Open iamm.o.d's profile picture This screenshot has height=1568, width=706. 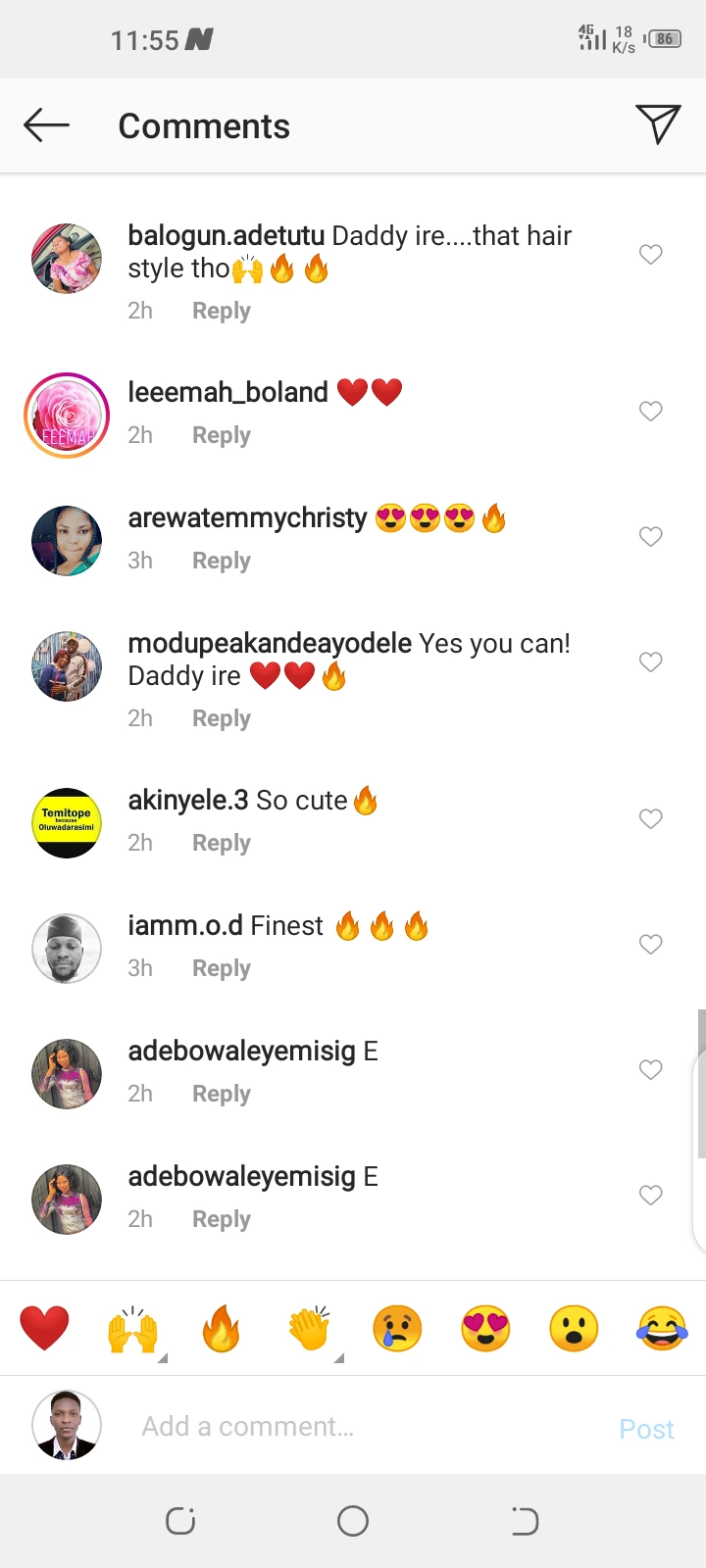[67, 949]
